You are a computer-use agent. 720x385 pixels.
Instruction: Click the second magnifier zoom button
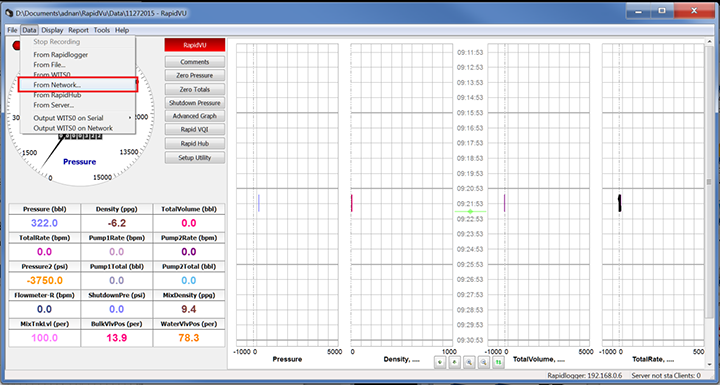tap(484, 362)
